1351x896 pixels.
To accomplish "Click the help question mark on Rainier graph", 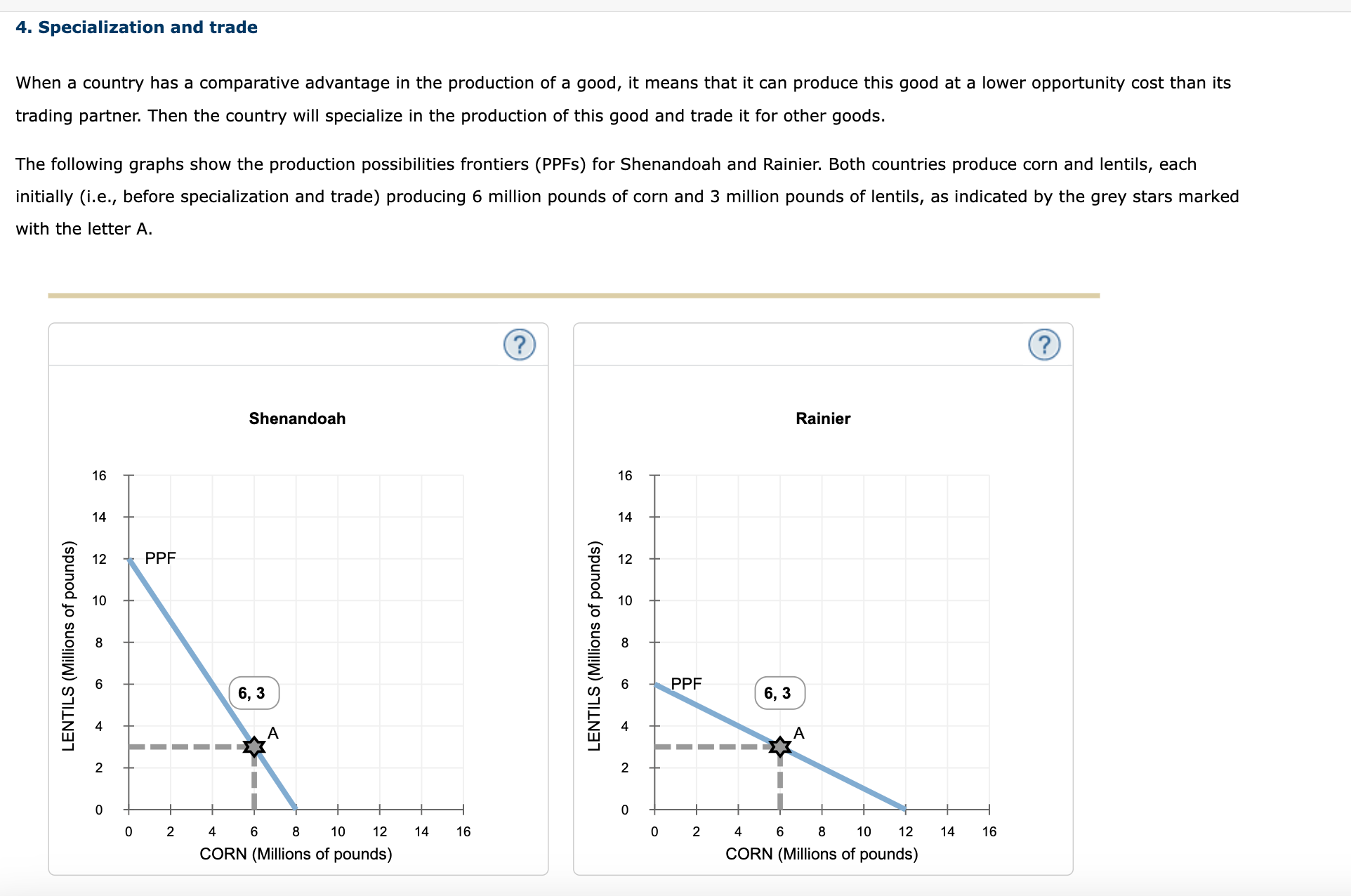I will tap(1044, 345).
